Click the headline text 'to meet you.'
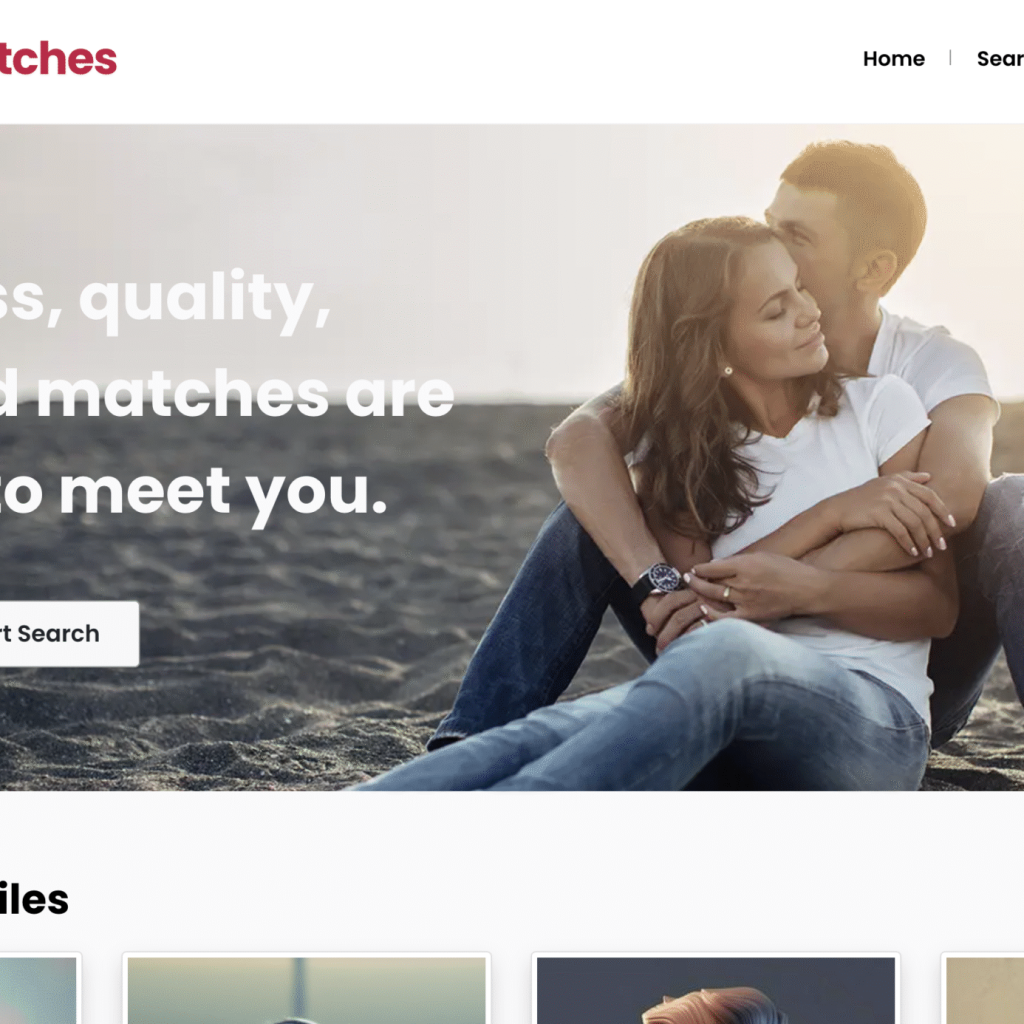This screenshot has height=1024, width=1024. pyautogui.click(x=193, y=493)
